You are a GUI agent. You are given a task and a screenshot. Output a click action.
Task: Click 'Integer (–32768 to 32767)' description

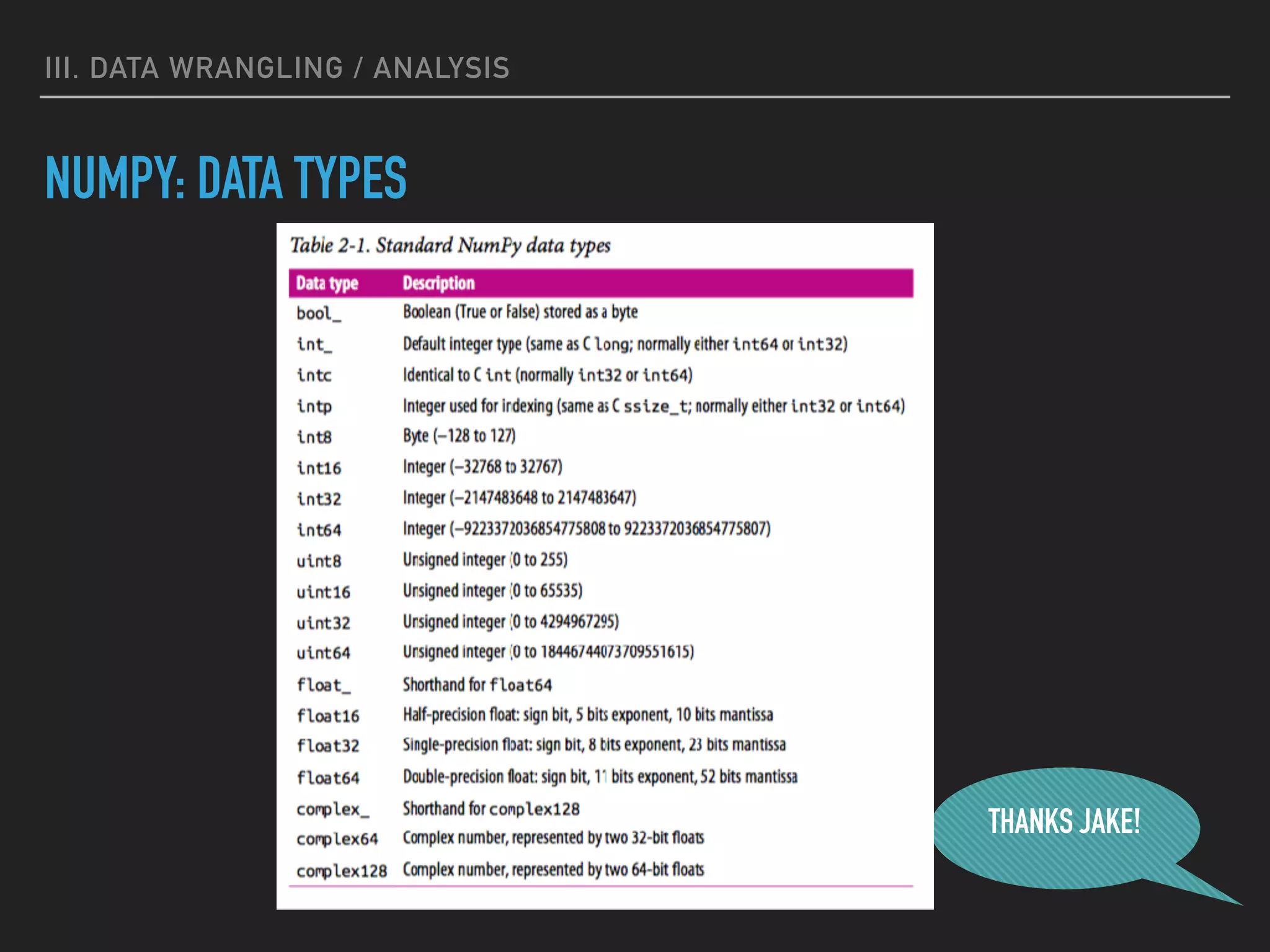coord(482,467)
